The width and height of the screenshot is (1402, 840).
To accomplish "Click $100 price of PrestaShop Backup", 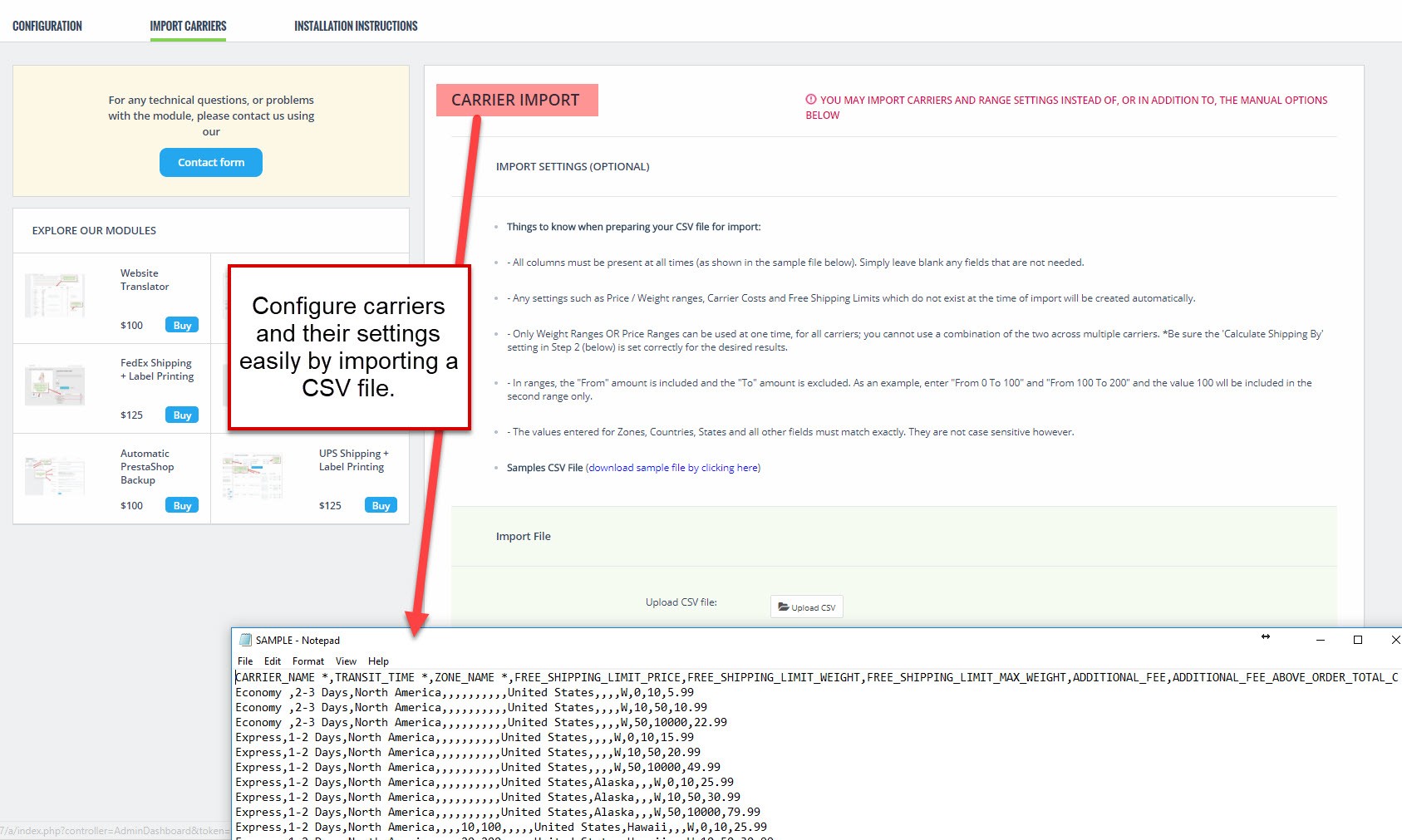I will pyautogui.click(x=131, y=505).
